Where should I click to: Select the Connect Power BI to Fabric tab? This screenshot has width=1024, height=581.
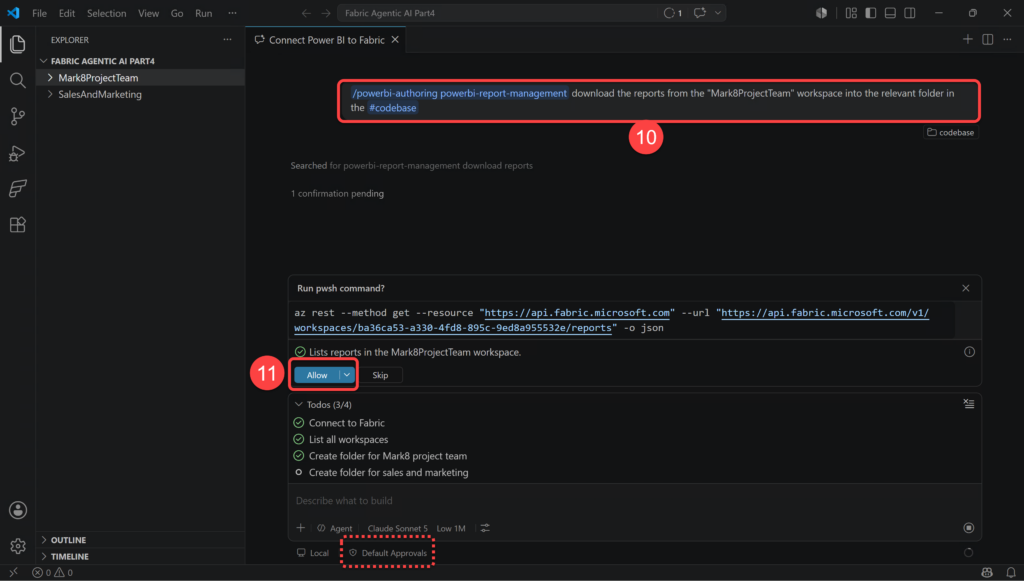326,40
